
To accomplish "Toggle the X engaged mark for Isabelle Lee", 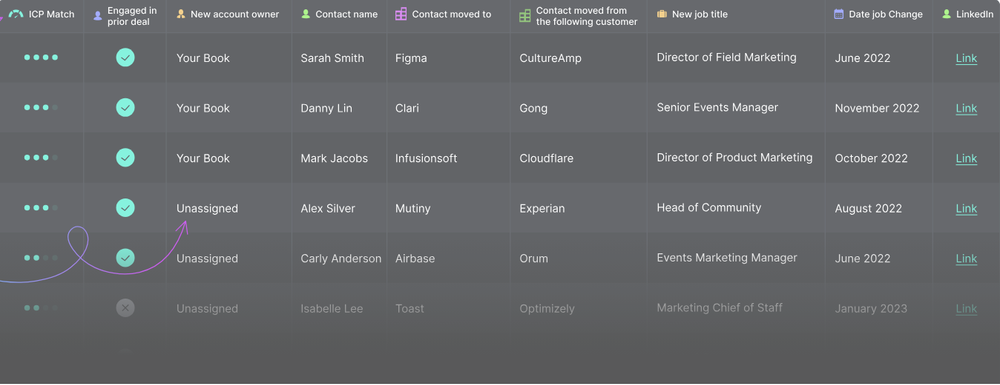I will [125, 309].
